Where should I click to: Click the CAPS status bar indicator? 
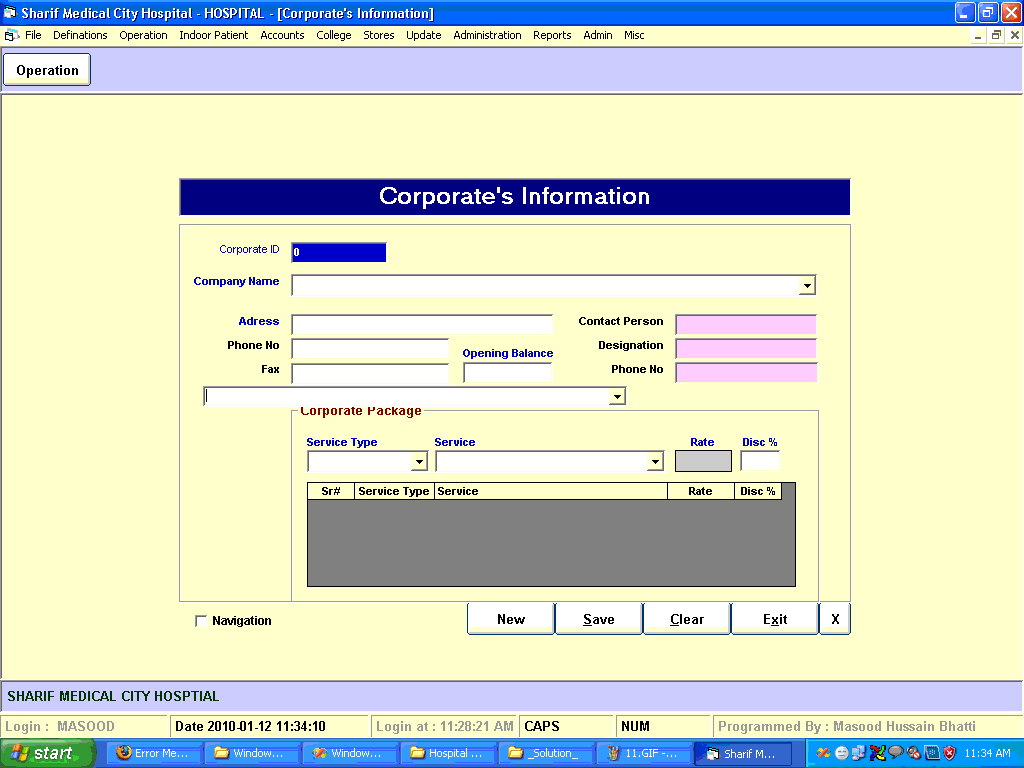567,726
